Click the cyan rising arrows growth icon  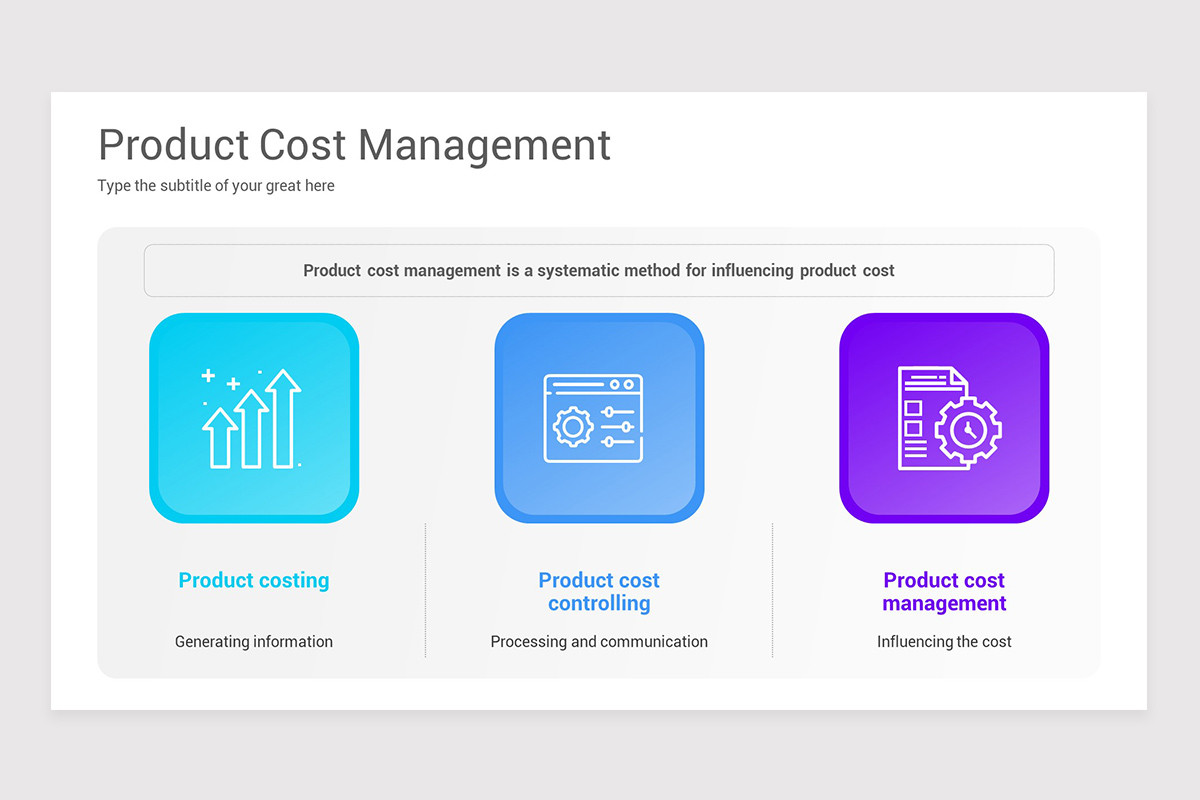(x=253, y=418)
